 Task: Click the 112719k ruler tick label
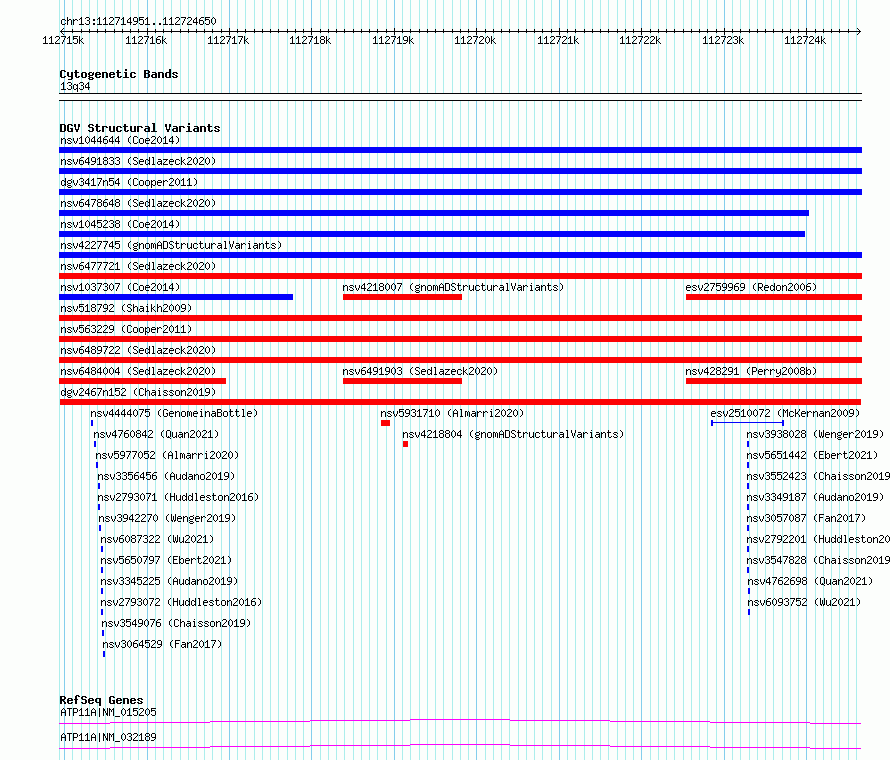coord(393,40)
